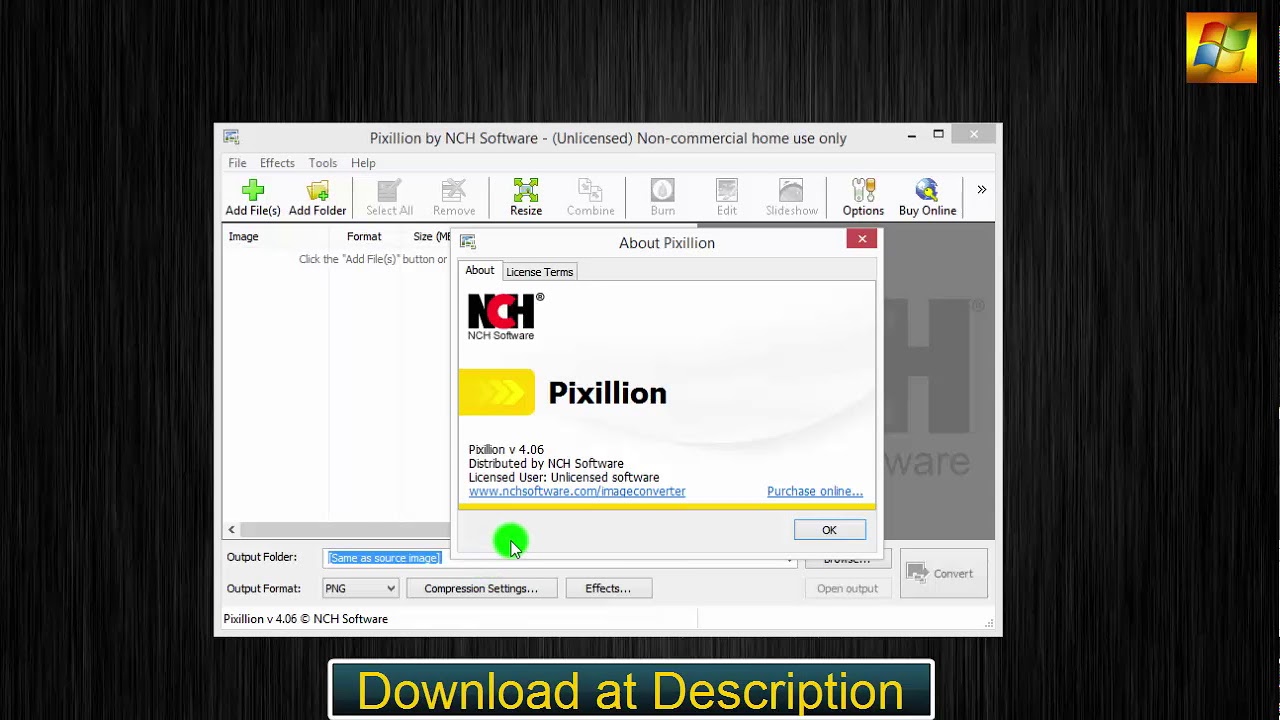The width and height of the screenshot is (1280, 720).
Task: Open the www.nchsoftware.com/imageconverter link
Action: (577, 491)
